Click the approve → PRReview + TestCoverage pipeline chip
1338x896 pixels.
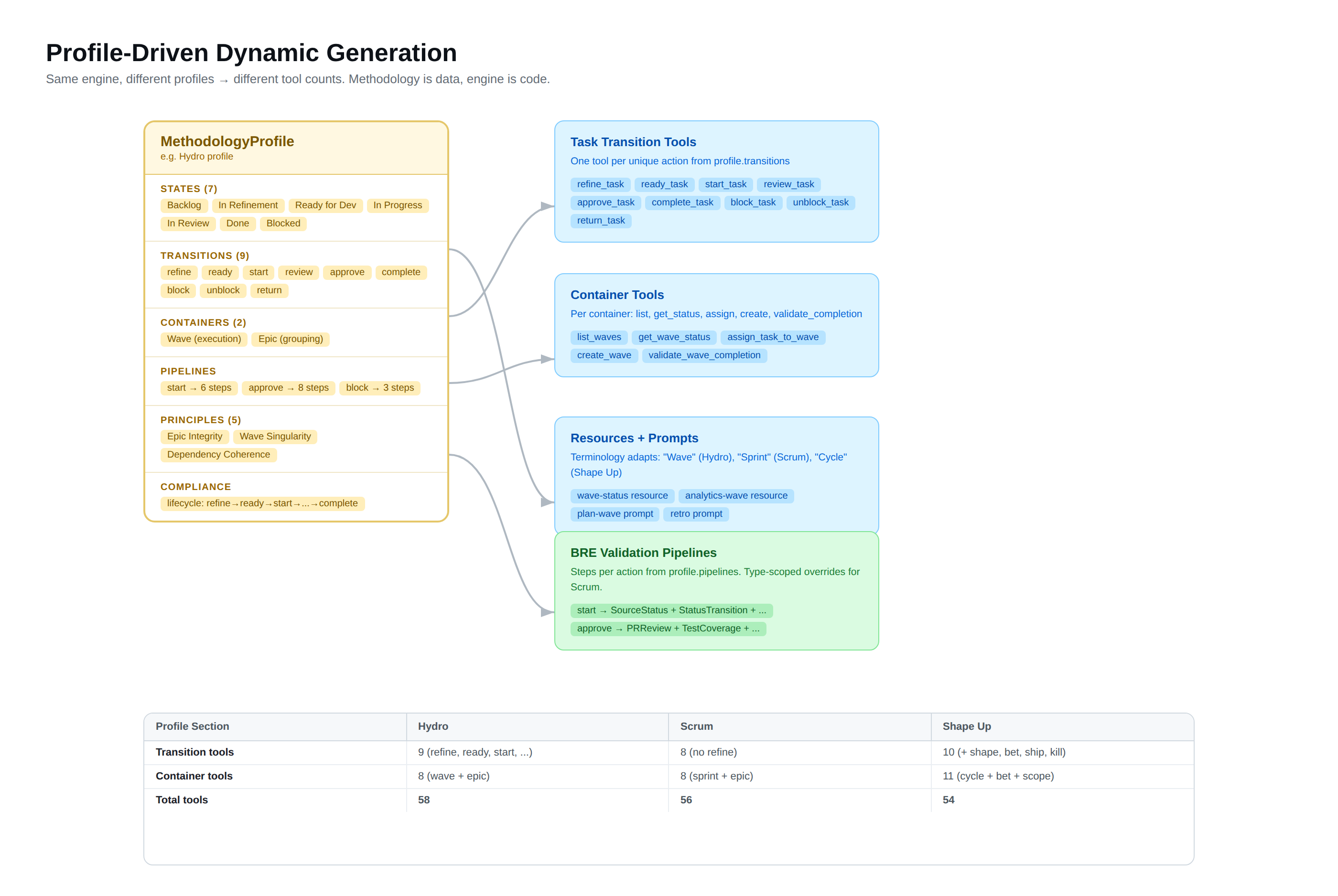tap(668, 628)
